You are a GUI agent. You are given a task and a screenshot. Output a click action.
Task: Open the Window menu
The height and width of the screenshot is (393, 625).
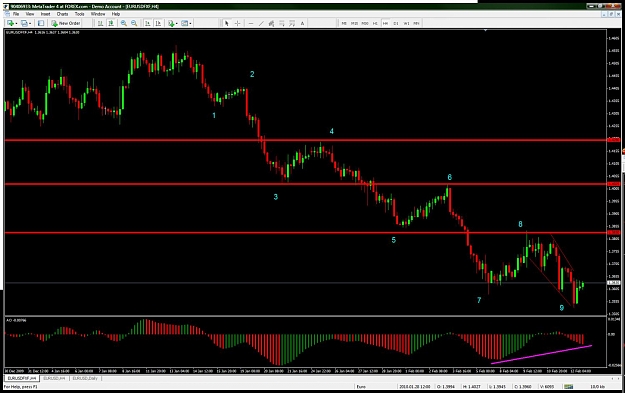point(98,14)
